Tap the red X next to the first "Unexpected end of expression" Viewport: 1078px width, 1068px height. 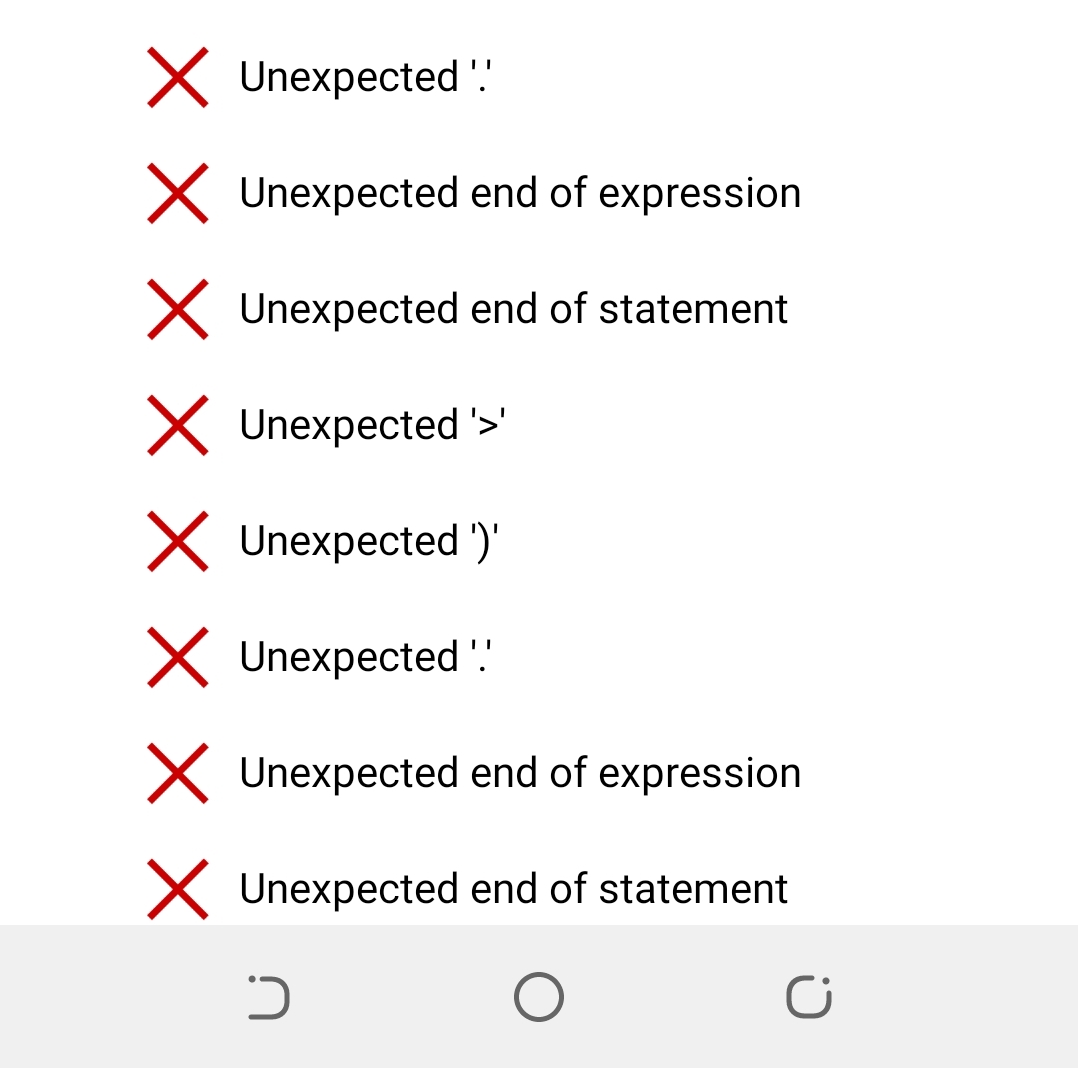click(x=177, y=193)
